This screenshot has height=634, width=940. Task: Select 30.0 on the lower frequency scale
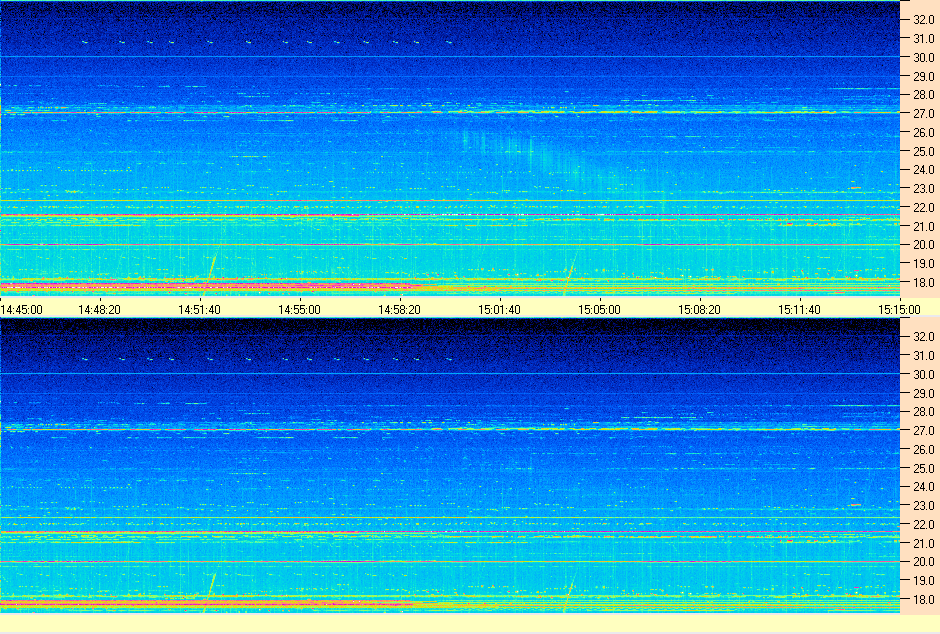point(924,375)
